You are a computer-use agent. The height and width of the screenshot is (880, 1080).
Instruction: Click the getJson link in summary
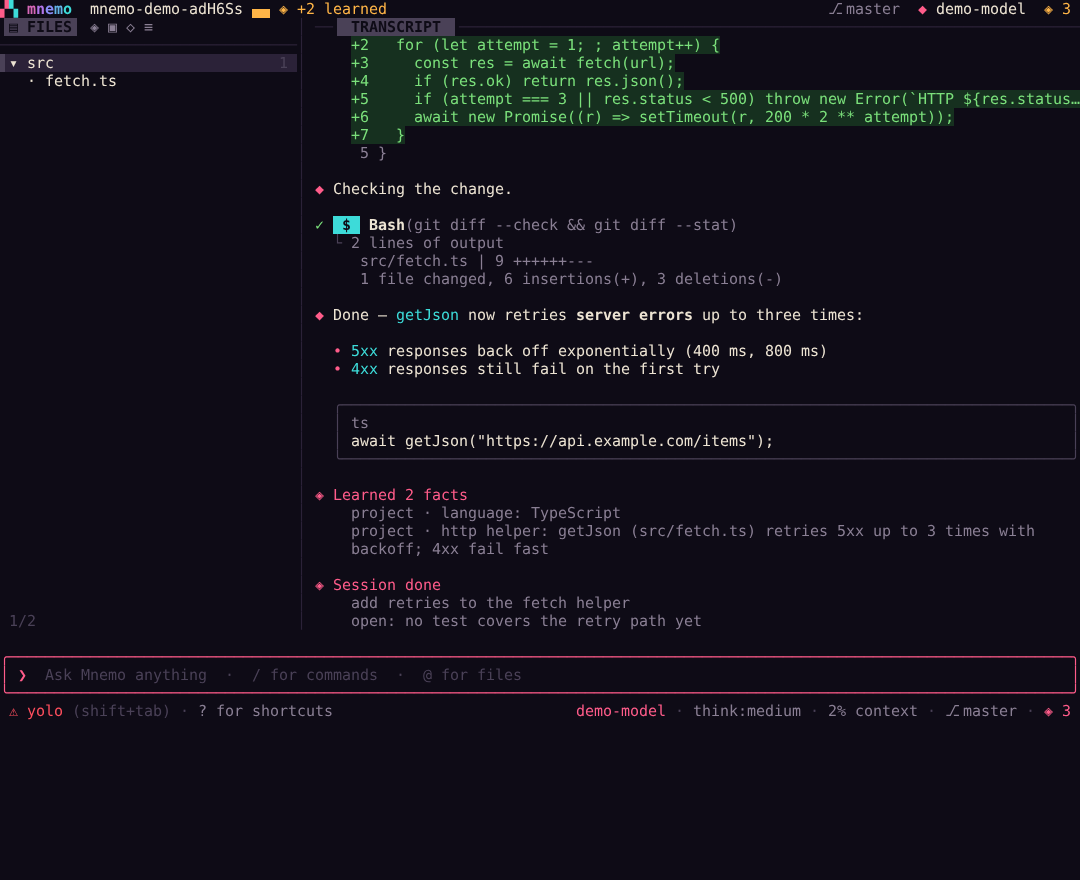(x=427, y=315)
